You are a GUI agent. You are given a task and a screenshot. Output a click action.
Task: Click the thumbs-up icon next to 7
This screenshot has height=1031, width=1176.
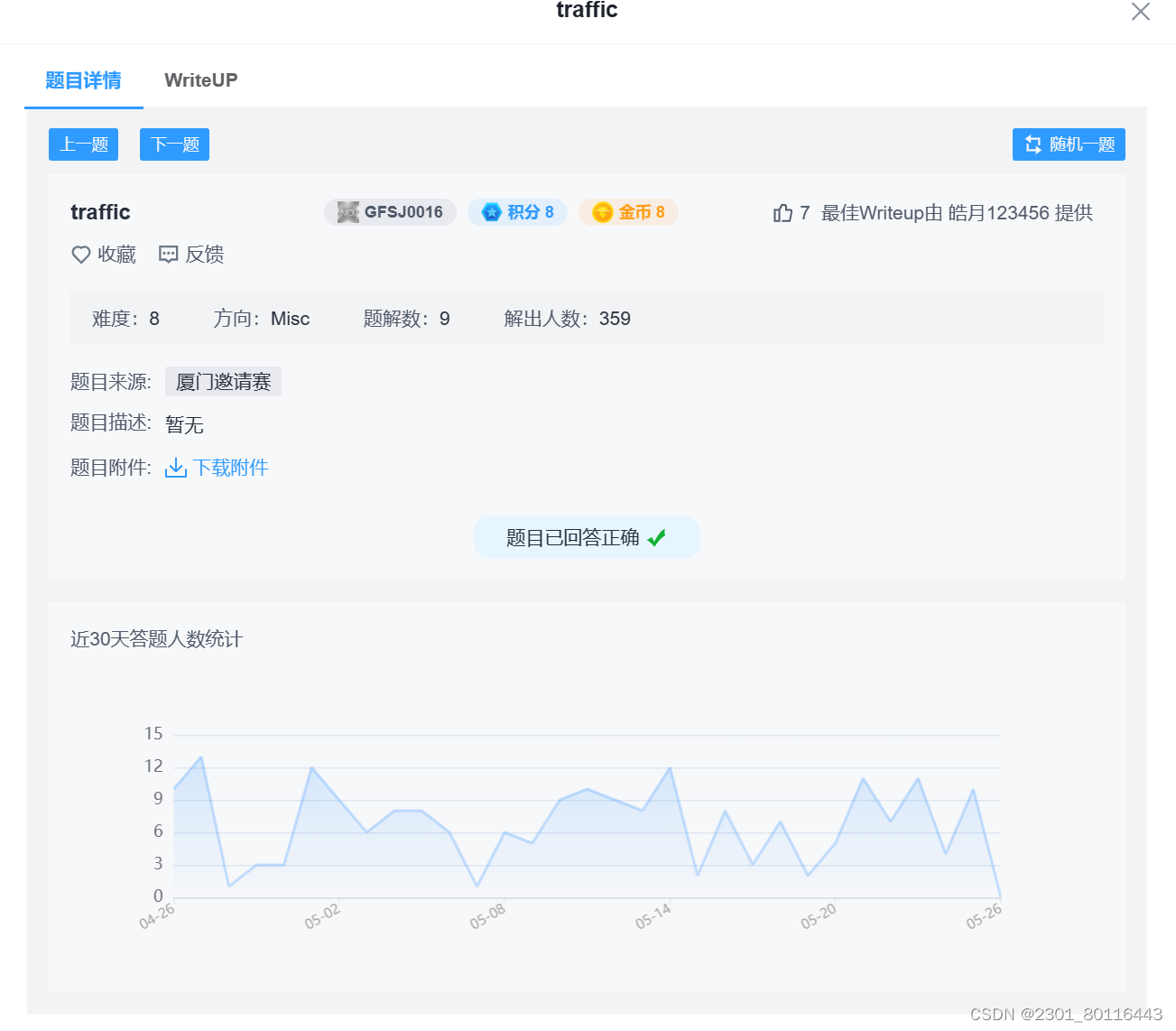783,212
